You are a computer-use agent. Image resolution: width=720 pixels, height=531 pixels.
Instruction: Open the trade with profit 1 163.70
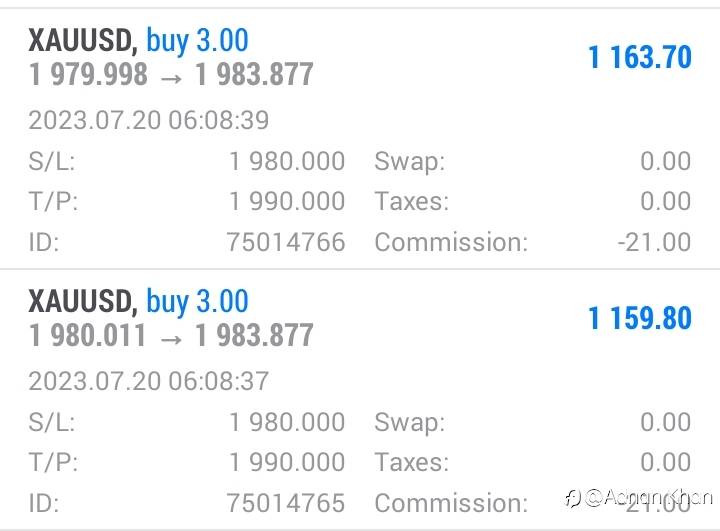coord(639,58)
